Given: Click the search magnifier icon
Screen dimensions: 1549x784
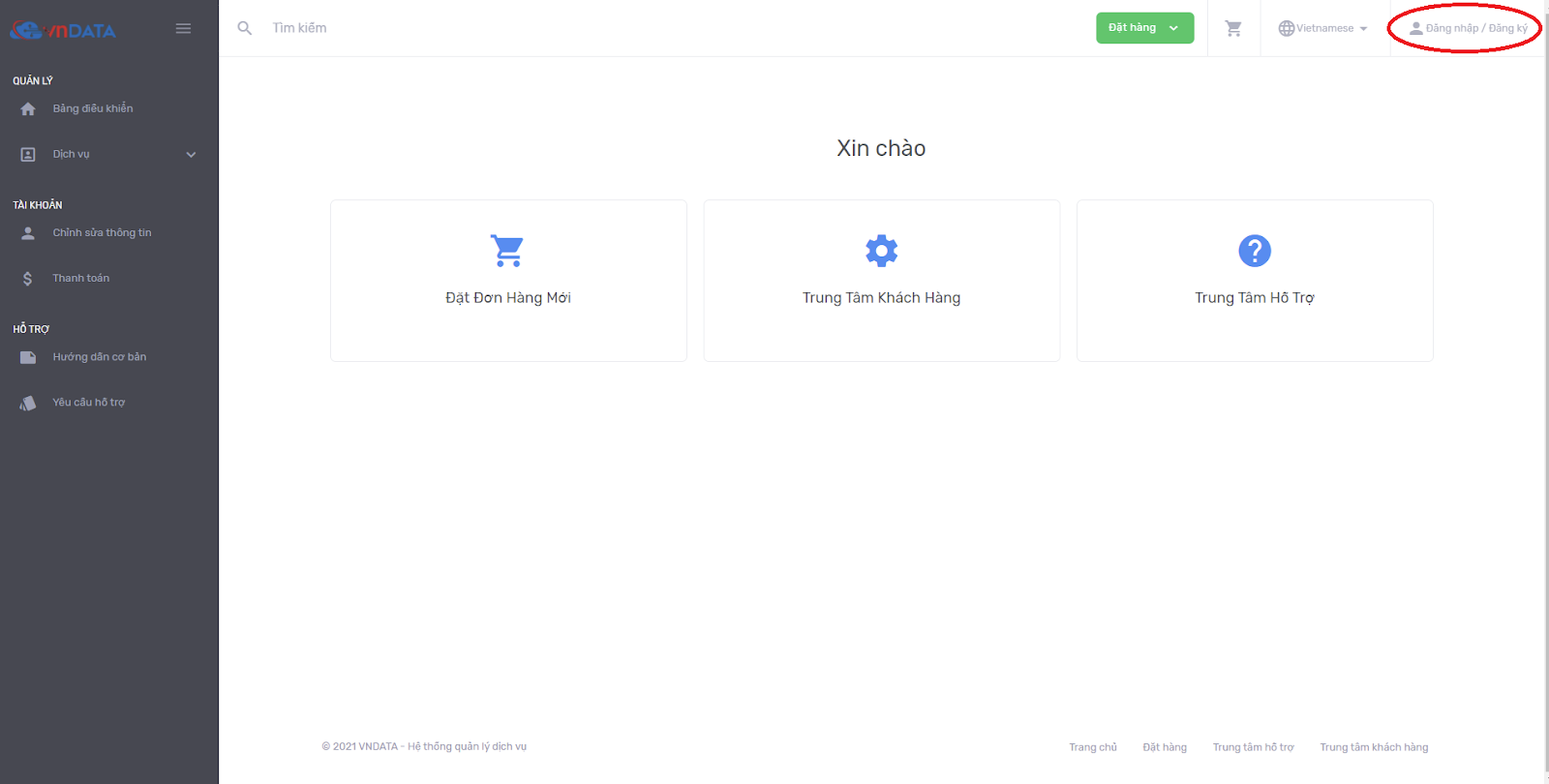Looking at the screenshot, I should tap(245, 28).
